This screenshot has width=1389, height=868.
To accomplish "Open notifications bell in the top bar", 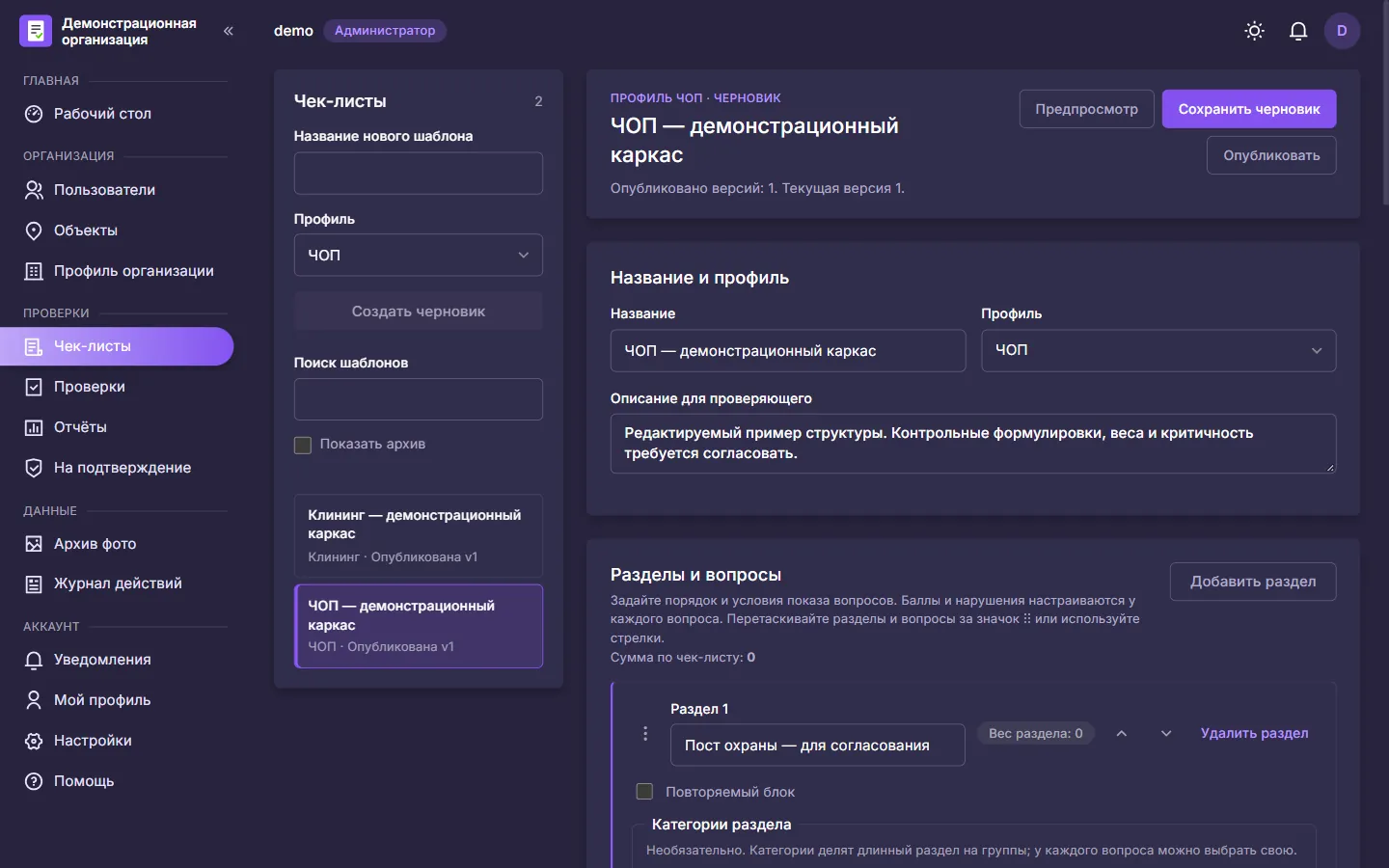I will click(x=1298, y=31).
